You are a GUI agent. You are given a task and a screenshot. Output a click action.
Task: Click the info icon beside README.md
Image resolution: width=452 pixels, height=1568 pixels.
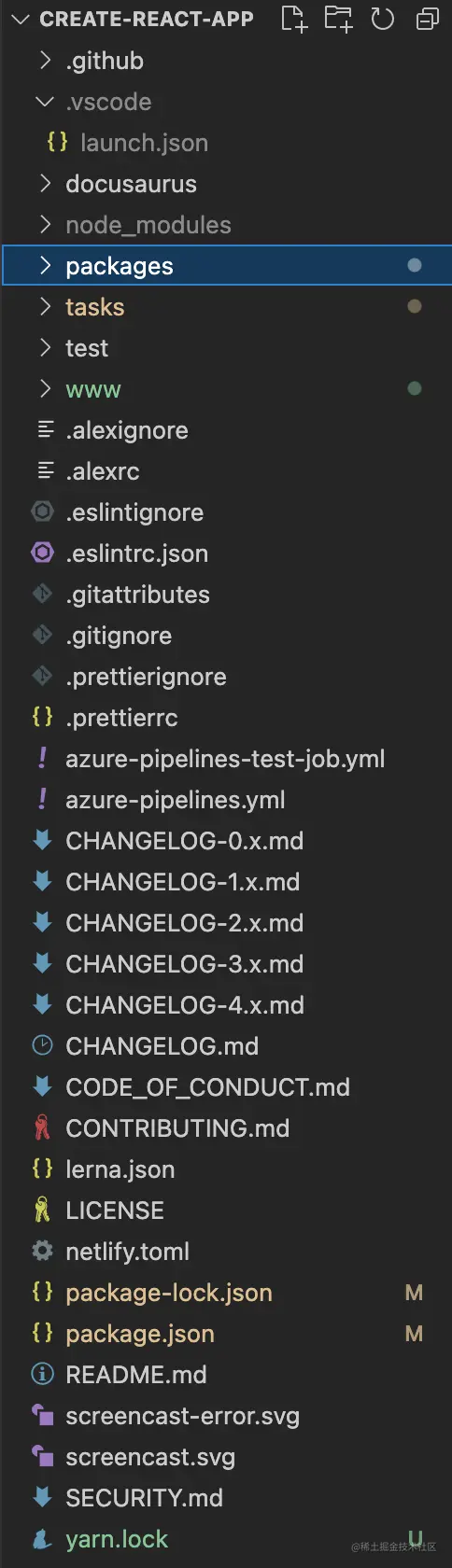(x=42, y=1374)
